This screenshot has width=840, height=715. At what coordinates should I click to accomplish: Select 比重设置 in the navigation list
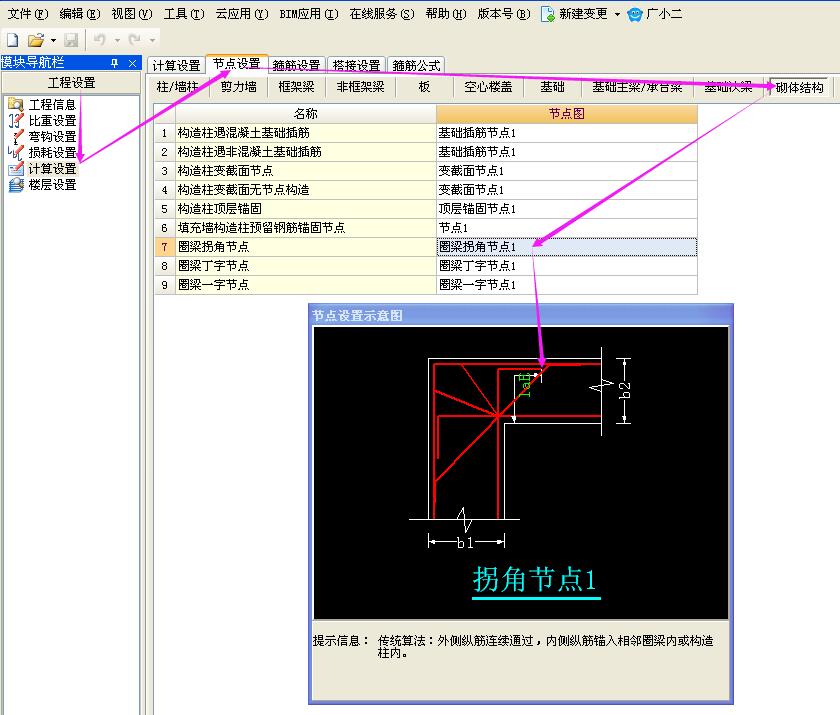(x=52, y=121)
